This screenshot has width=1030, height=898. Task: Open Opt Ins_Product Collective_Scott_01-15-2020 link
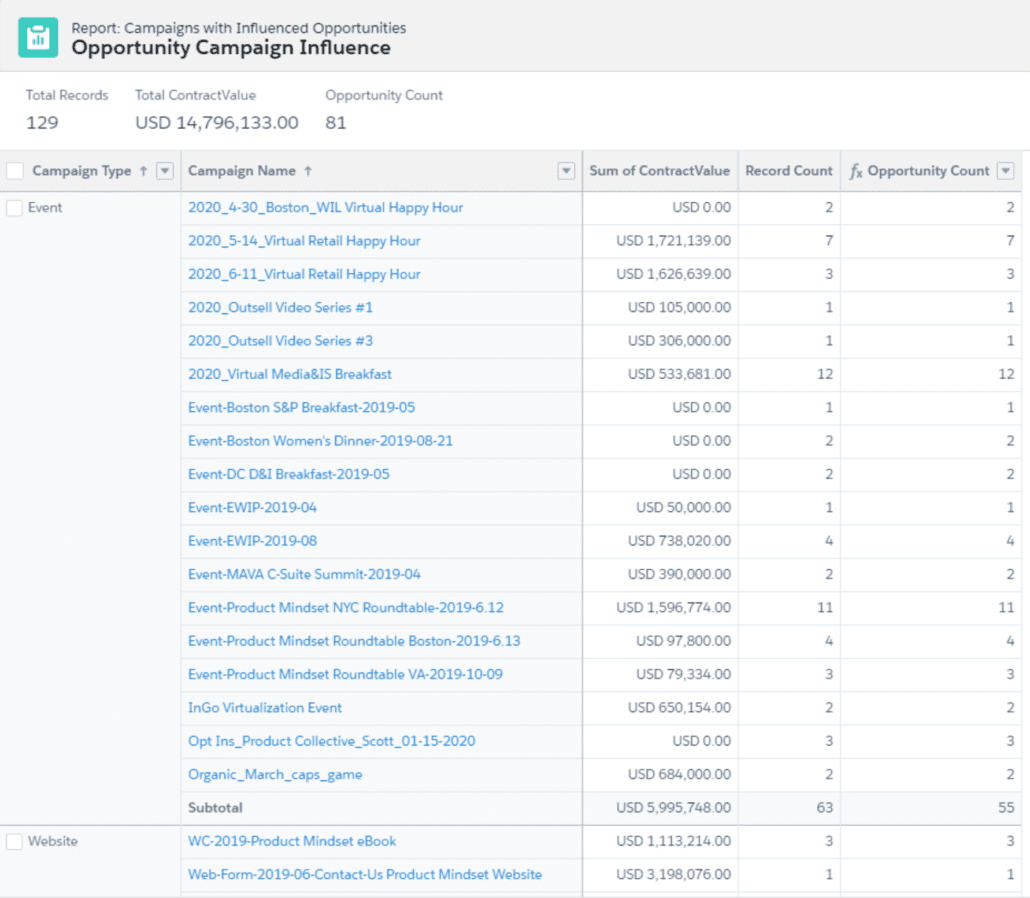coord(332,741)
